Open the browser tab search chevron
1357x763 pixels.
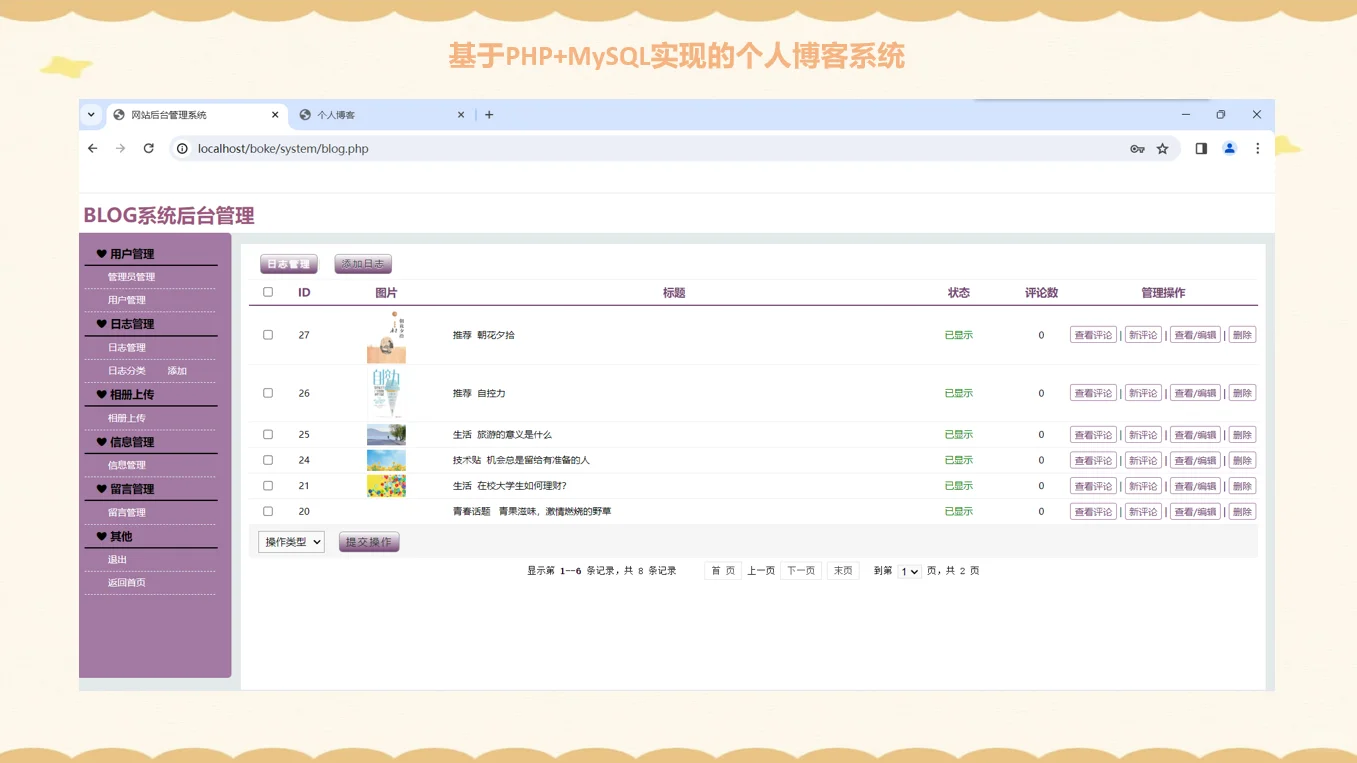click(91, 114)
